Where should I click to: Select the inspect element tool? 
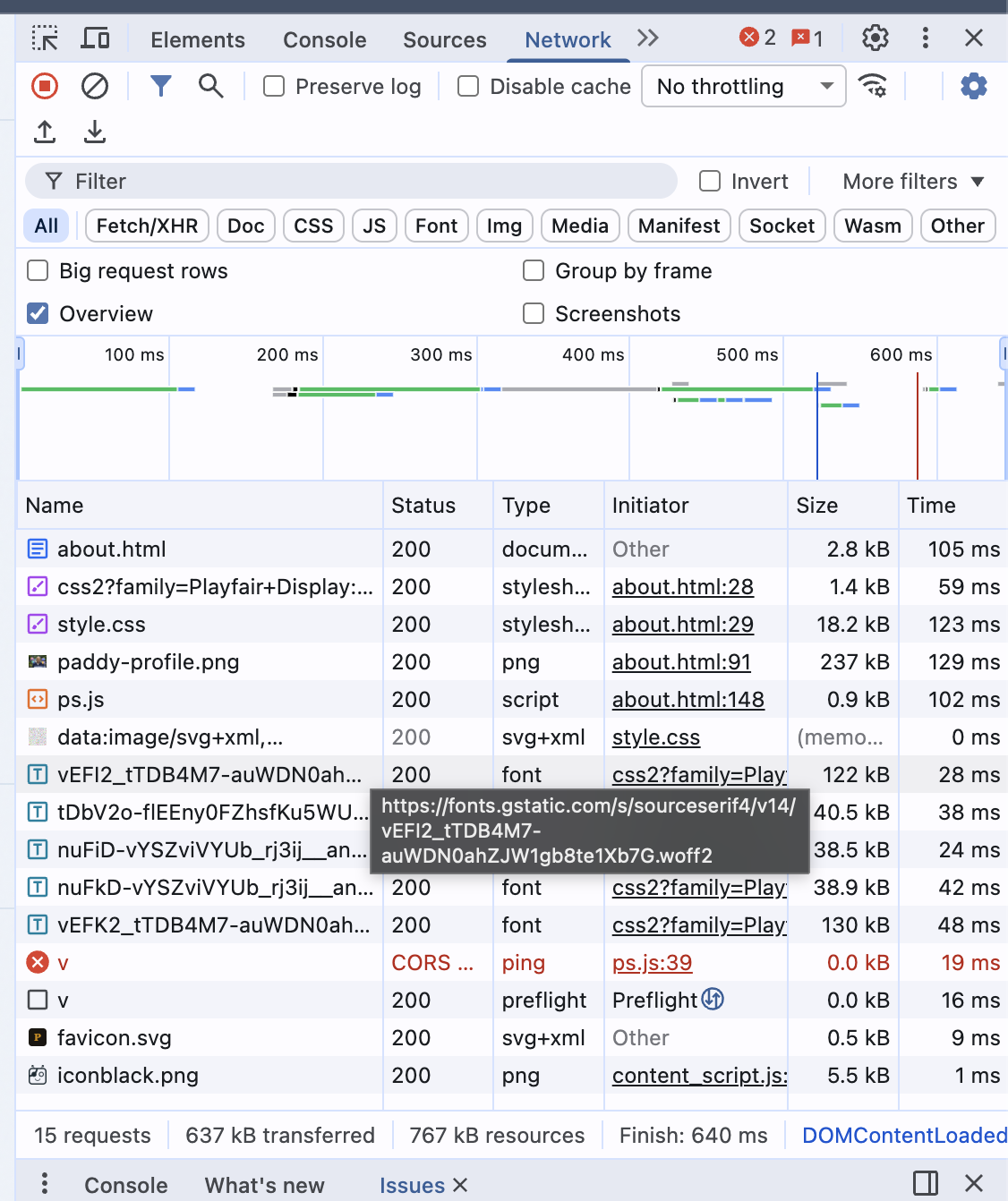coord(44,38)
